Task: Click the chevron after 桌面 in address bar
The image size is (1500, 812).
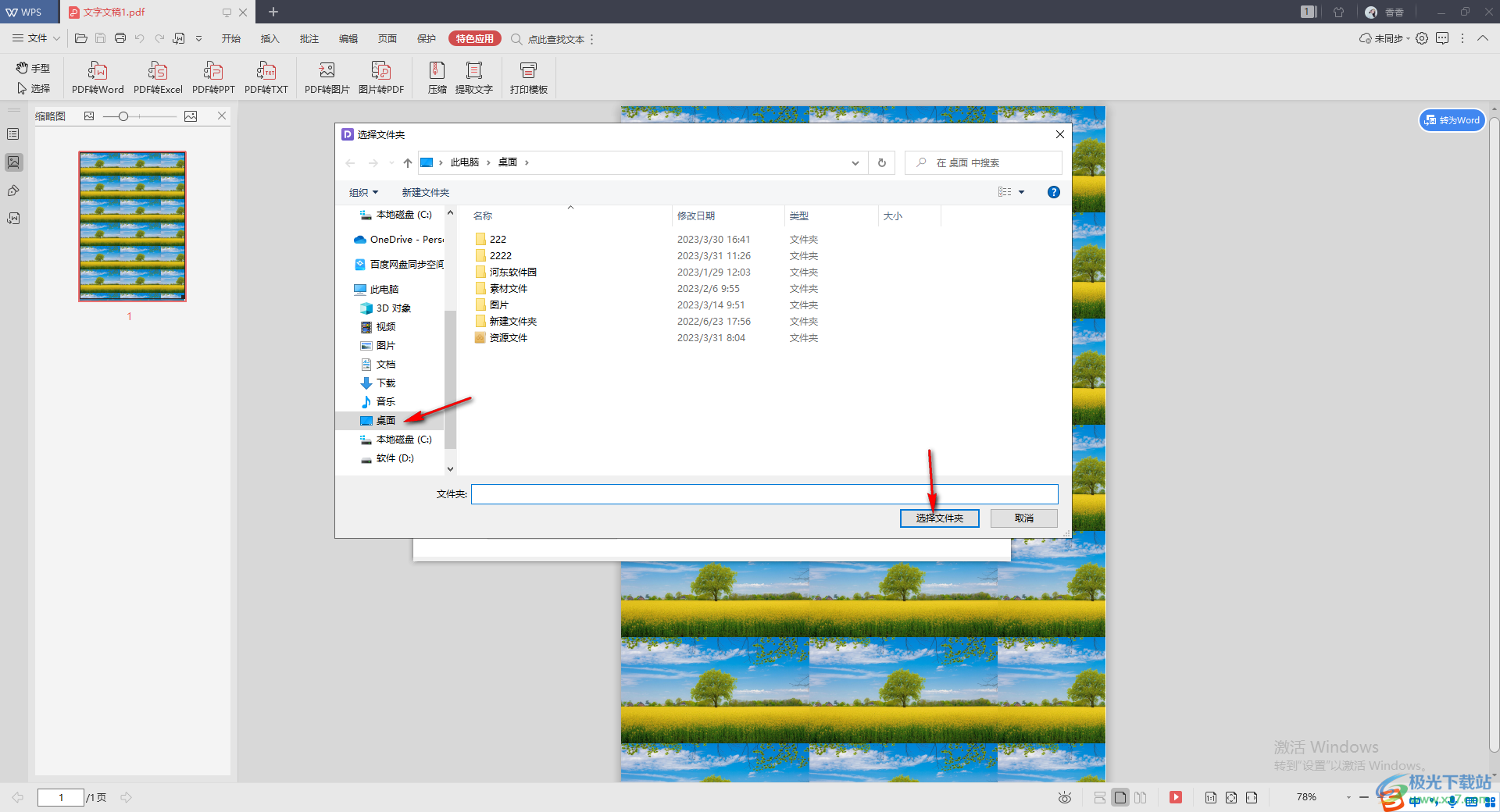Action: (527, 162)
